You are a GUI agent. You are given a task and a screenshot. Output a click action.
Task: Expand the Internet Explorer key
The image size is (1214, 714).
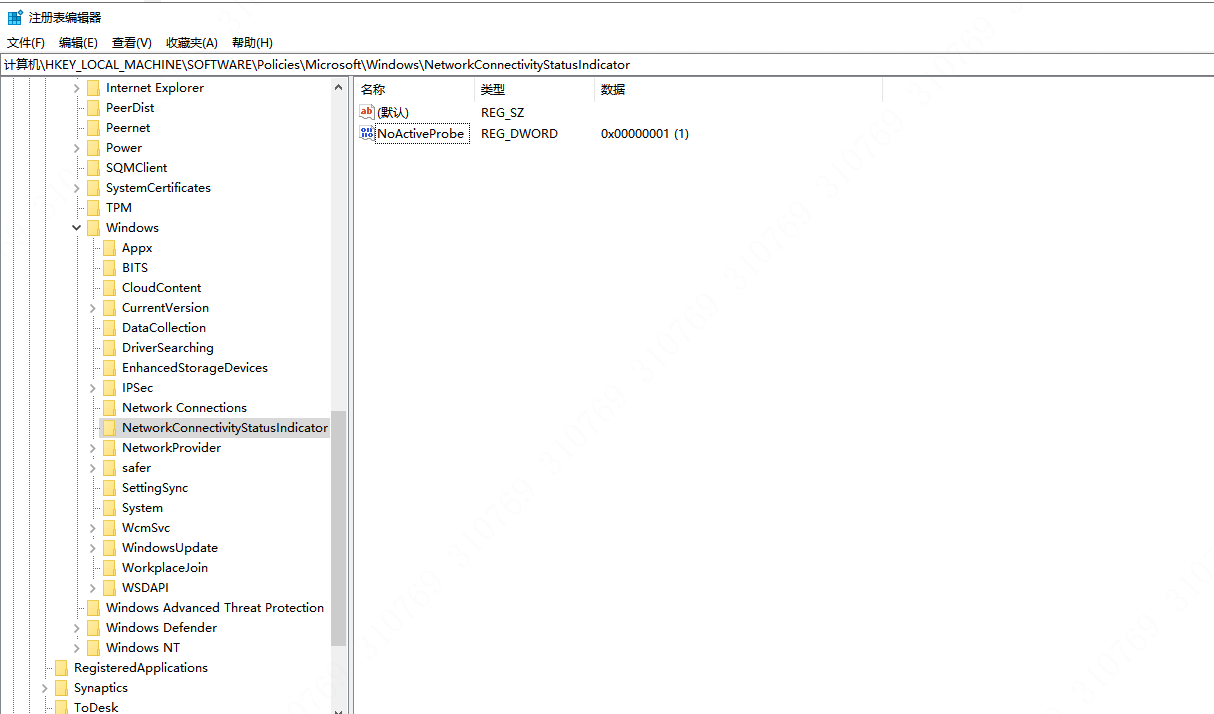pos(77,88)
